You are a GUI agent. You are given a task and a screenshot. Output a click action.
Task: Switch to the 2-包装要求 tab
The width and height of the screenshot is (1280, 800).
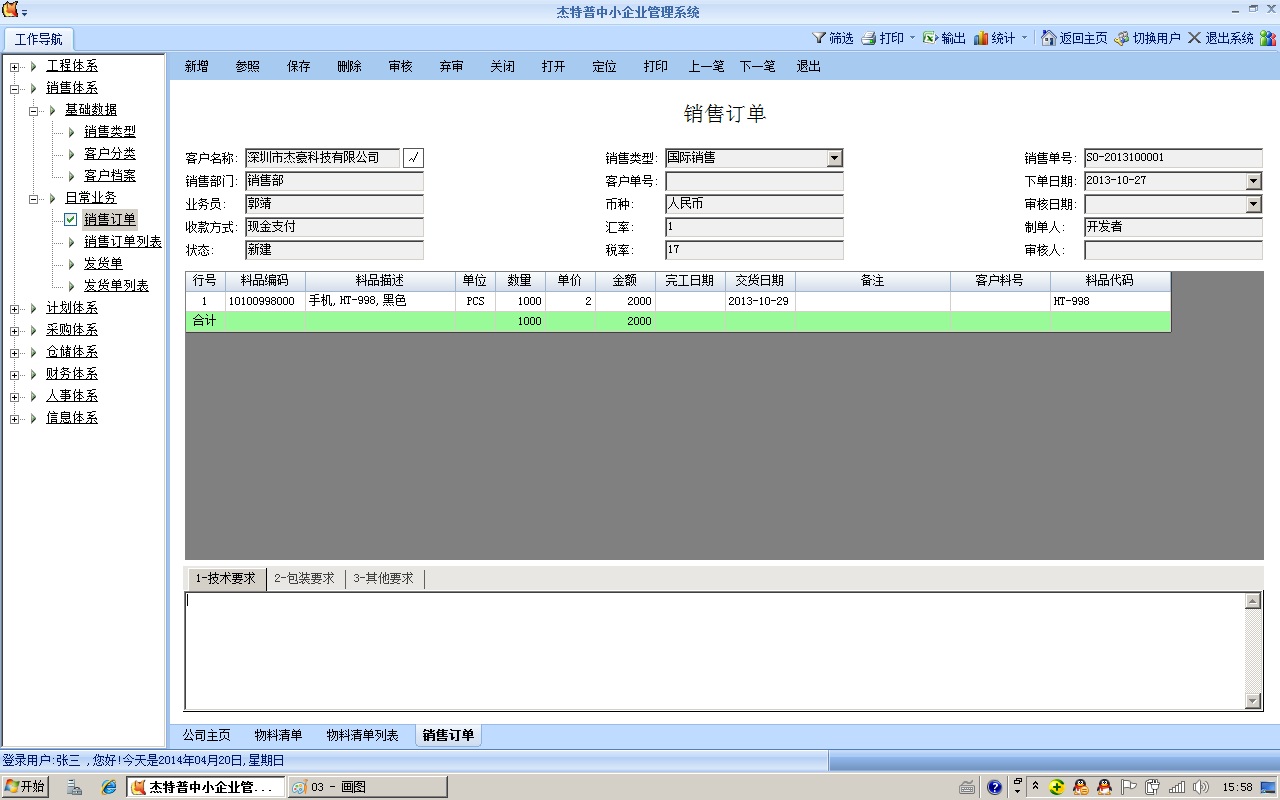304,579
